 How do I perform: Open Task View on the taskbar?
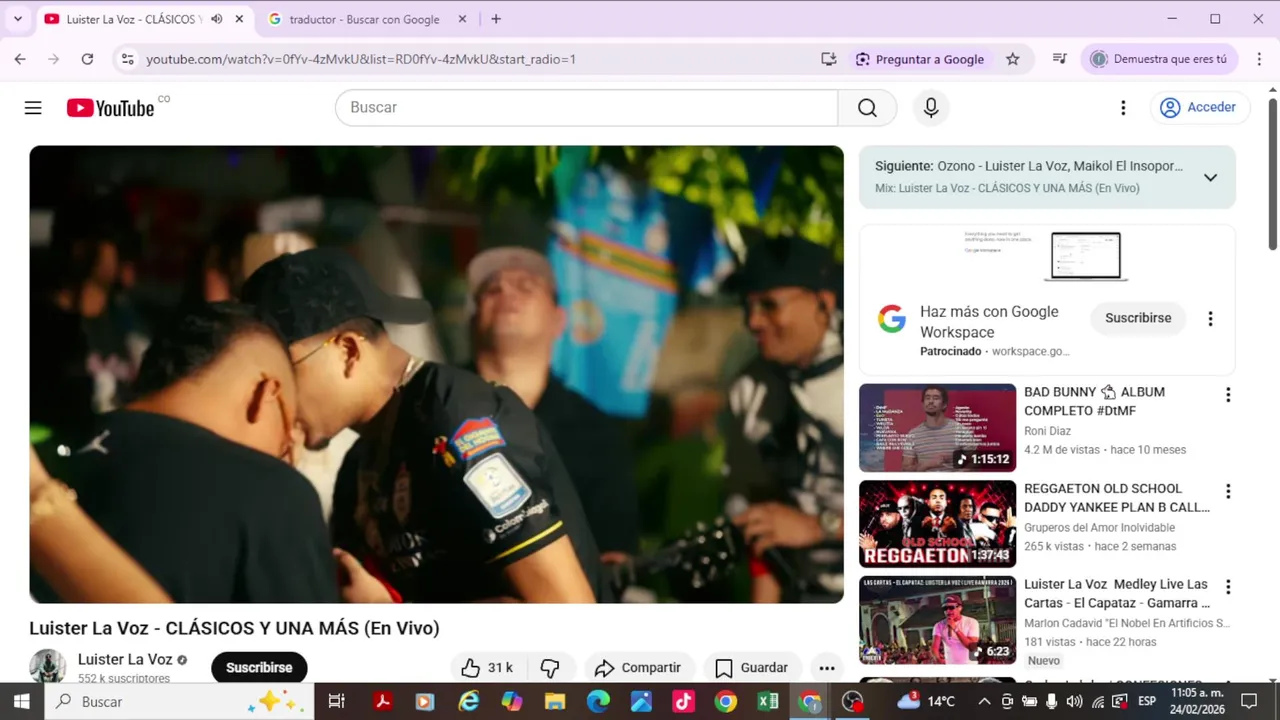[336, 701]
